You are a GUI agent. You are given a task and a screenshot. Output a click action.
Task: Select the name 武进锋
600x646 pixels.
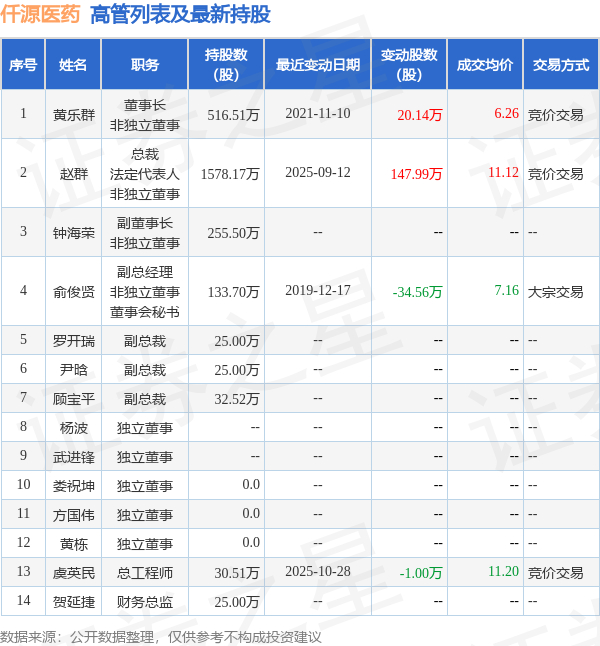pyautogui.click(x=74, y=457)
